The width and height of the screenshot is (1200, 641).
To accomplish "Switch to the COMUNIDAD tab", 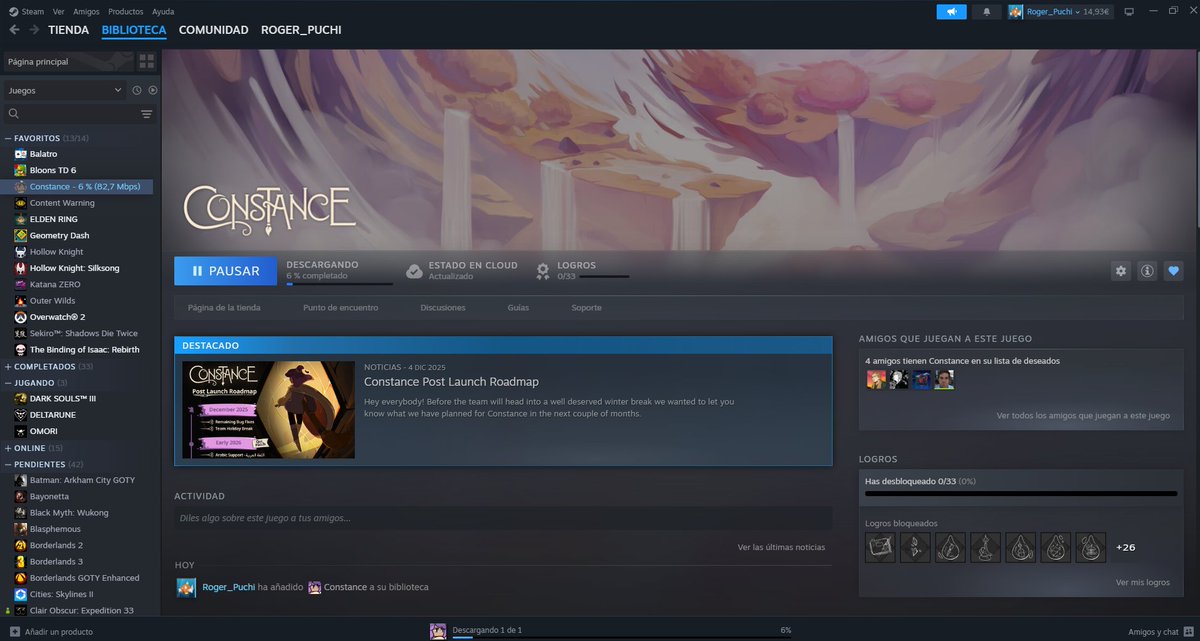I will point(213,30).
